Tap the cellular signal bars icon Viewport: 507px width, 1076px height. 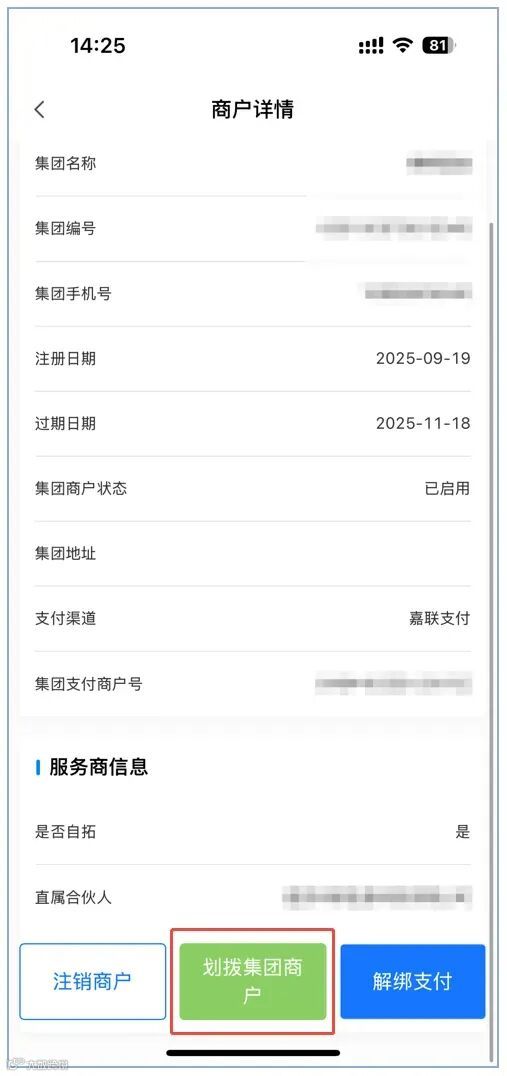pos(371,46)
